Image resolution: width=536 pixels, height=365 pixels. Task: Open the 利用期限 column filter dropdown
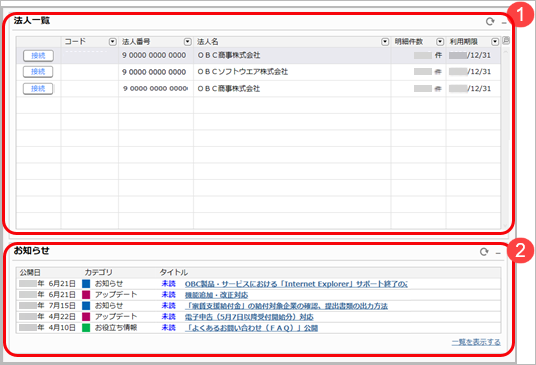click(495, 42)
